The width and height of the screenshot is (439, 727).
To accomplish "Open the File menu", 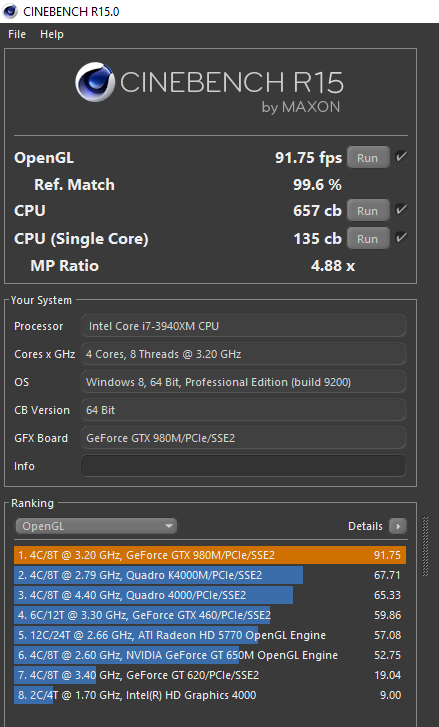I will click(17, 34).
